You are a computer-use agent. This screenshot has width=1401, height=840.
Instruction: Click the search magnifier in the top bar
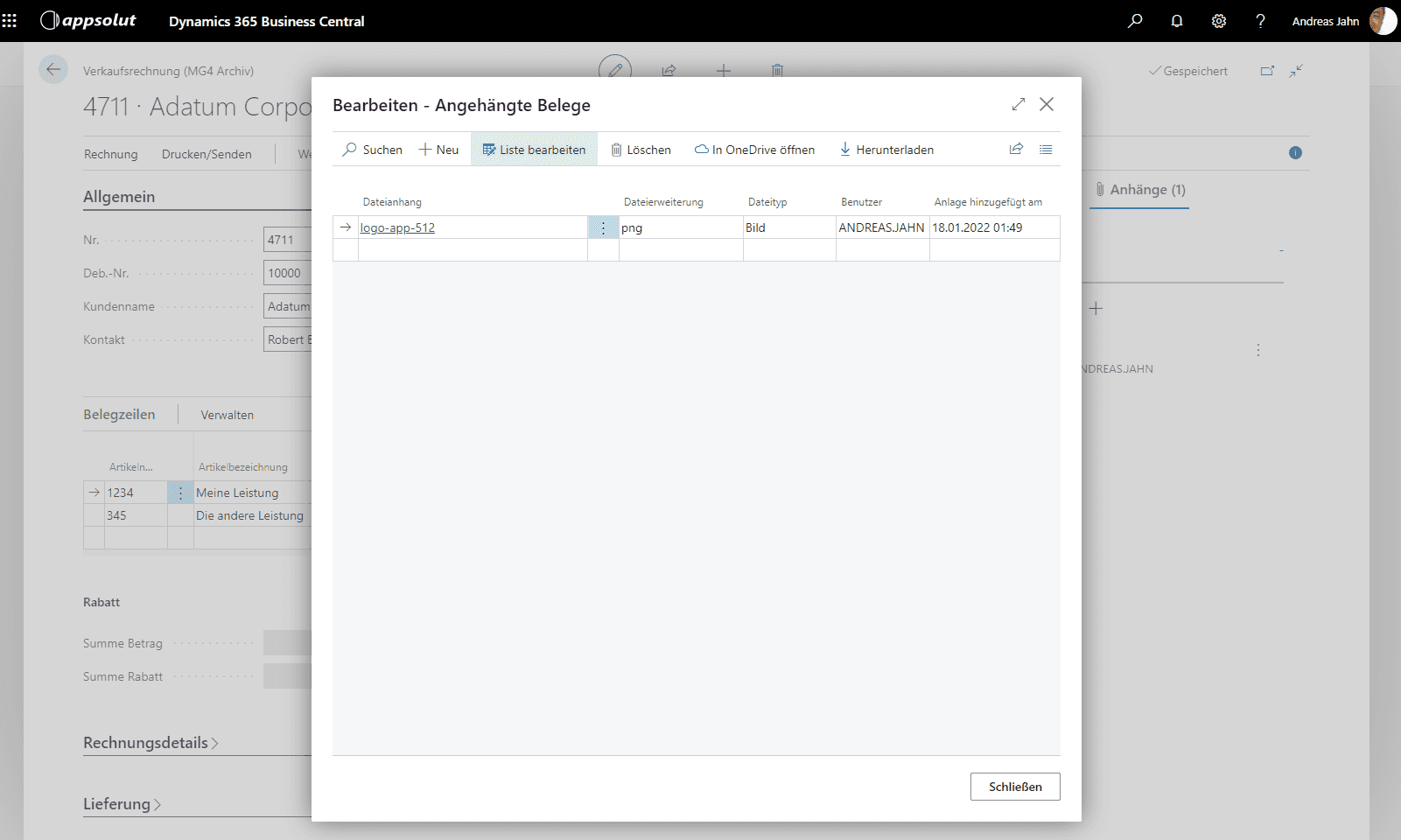click(1135, 21)
